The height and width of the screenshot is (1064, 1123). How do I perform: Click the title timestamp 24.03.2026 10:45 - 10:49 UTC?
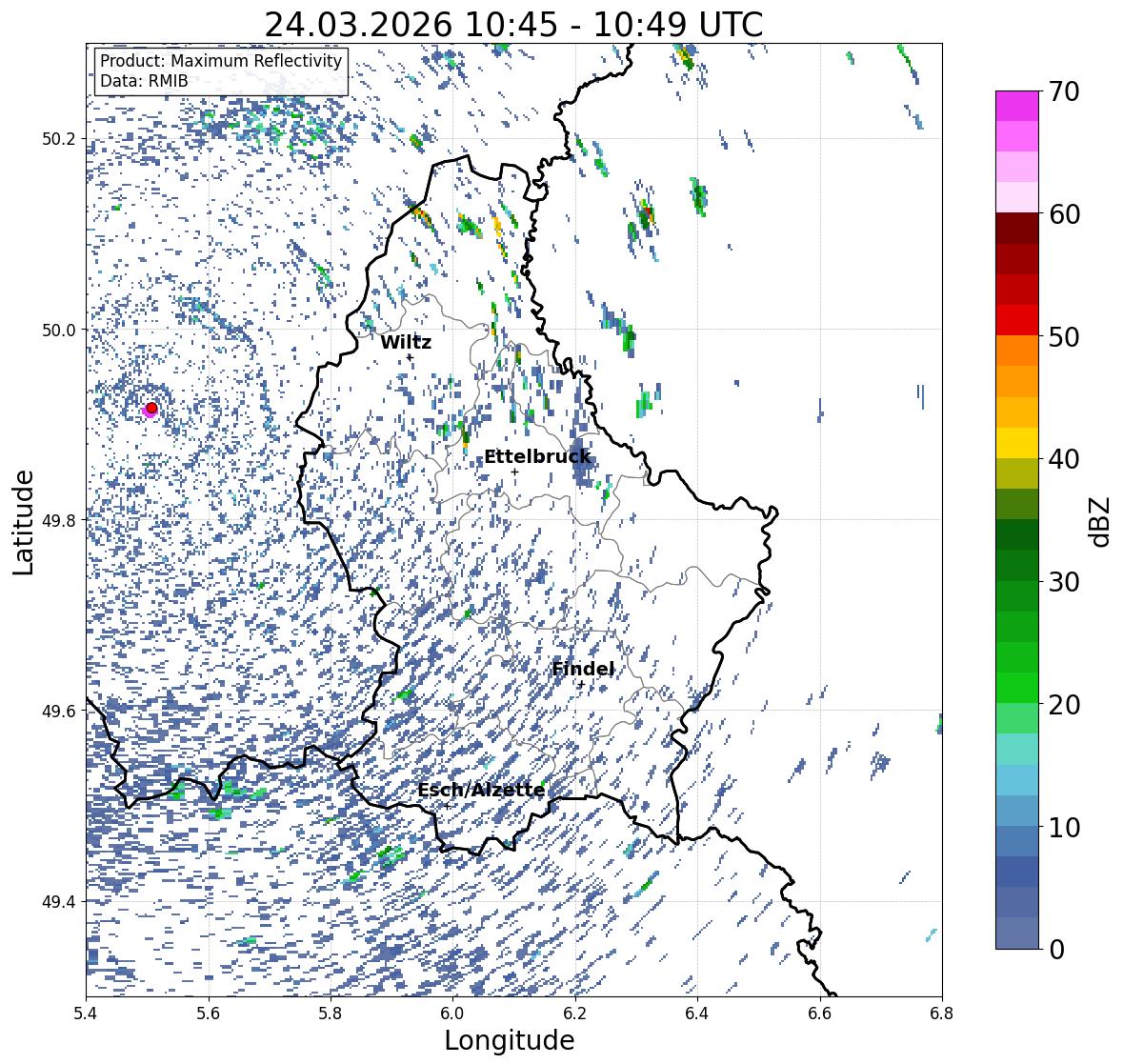[x=513, y=25]
